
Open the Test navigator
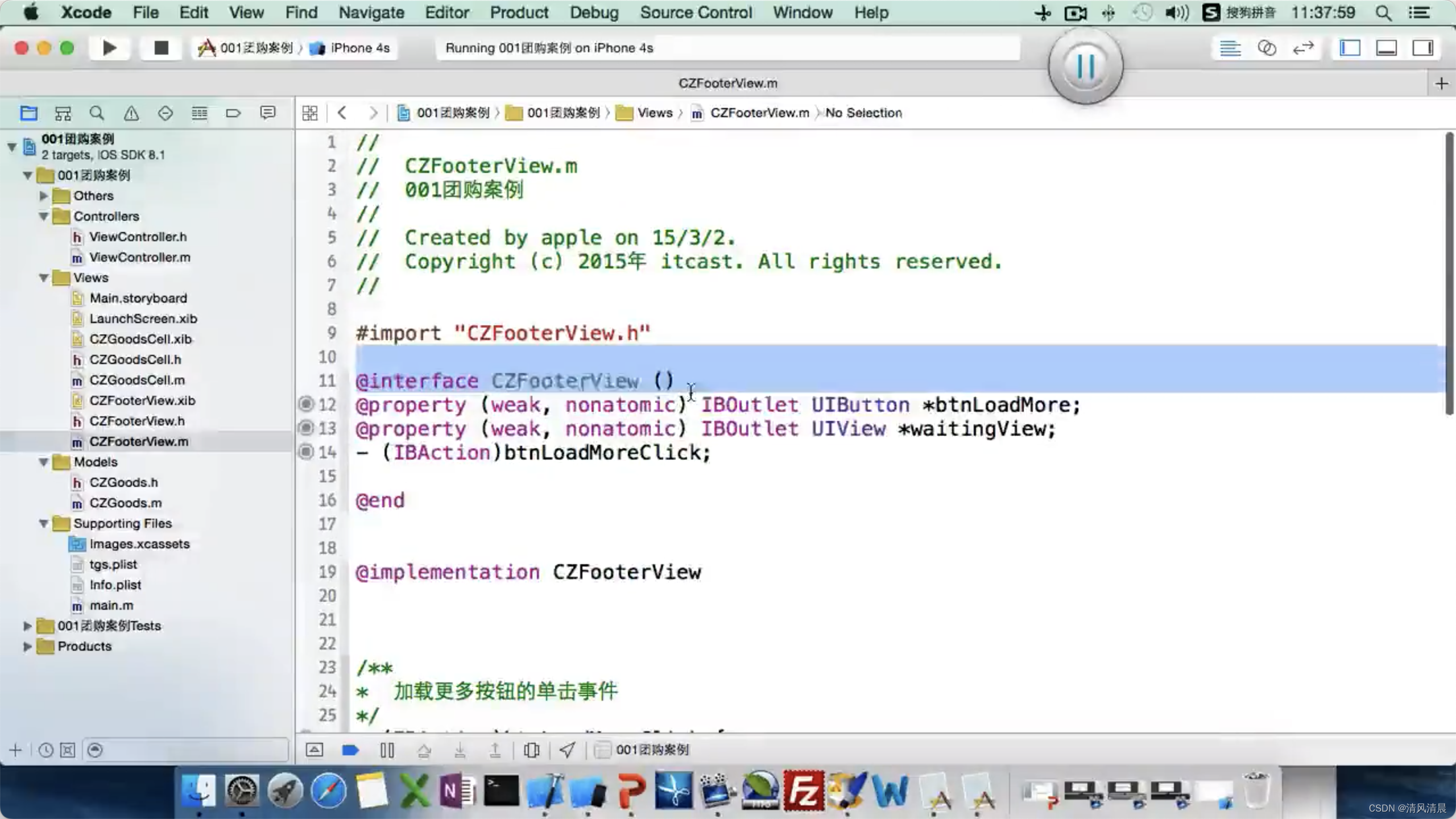[x=165, y=113]
